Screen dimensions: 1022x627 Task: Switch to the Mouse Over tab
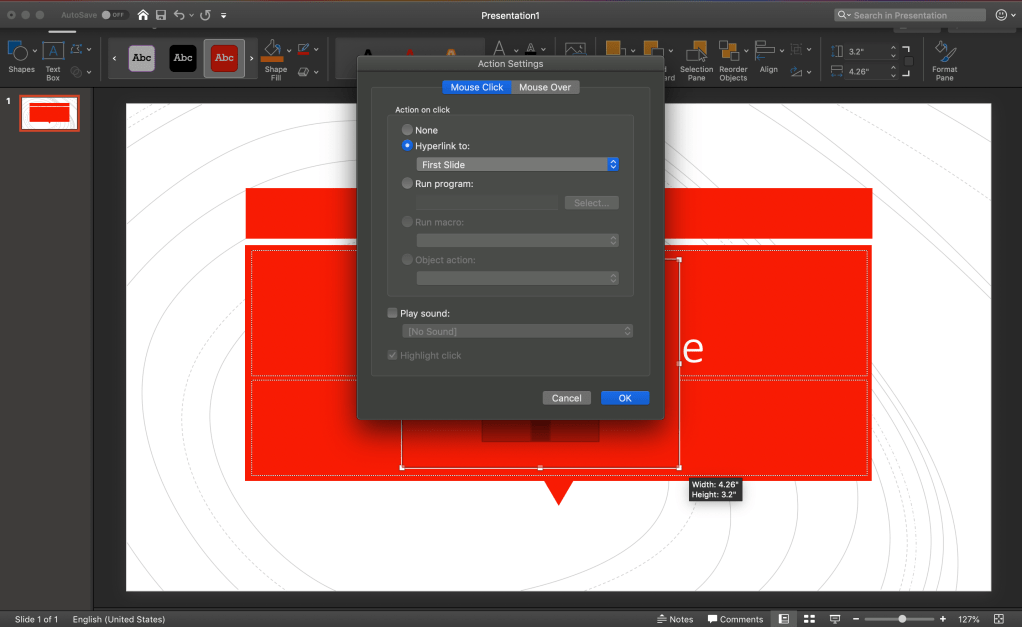[x=545, y=87]
